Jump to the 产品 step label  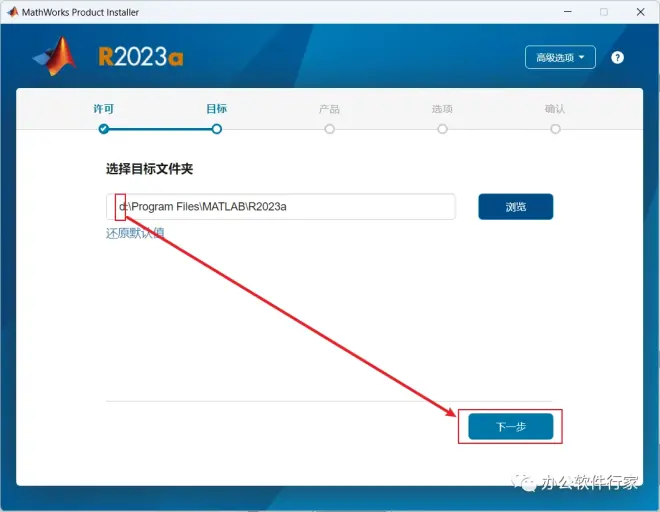point(329,109)
